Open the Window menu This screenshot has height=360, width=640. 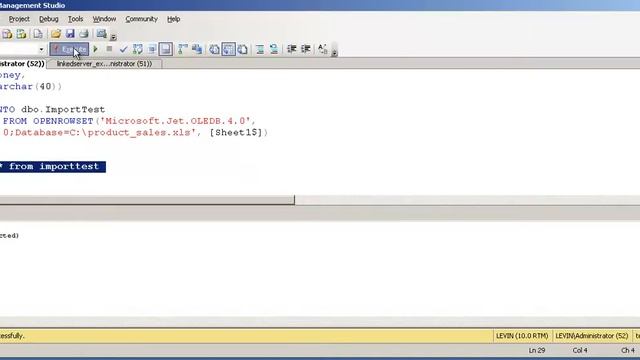tap(104, 19)
